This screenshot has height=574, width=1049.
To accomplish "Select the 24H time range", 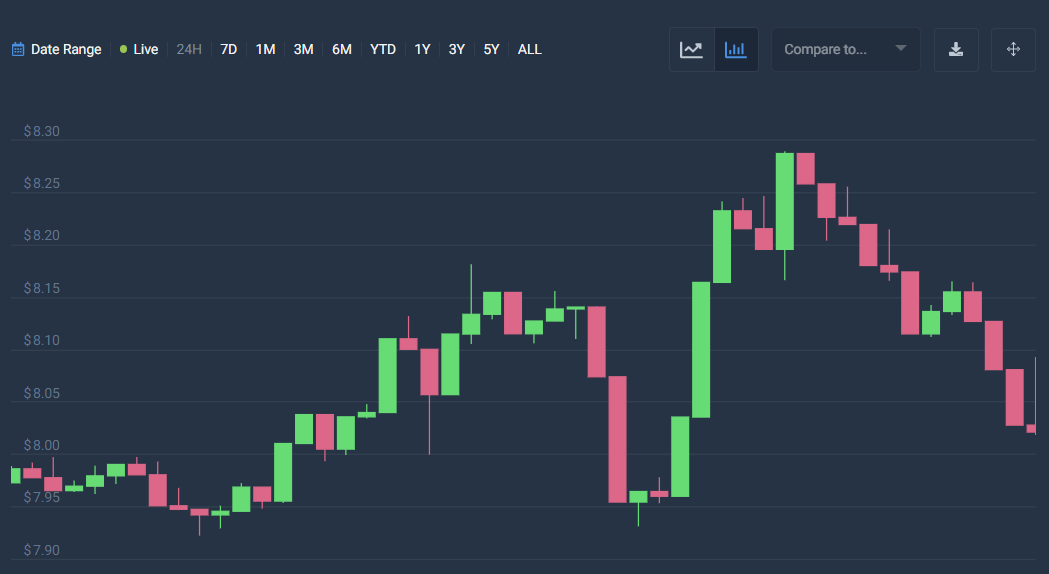I will (189, 49).
